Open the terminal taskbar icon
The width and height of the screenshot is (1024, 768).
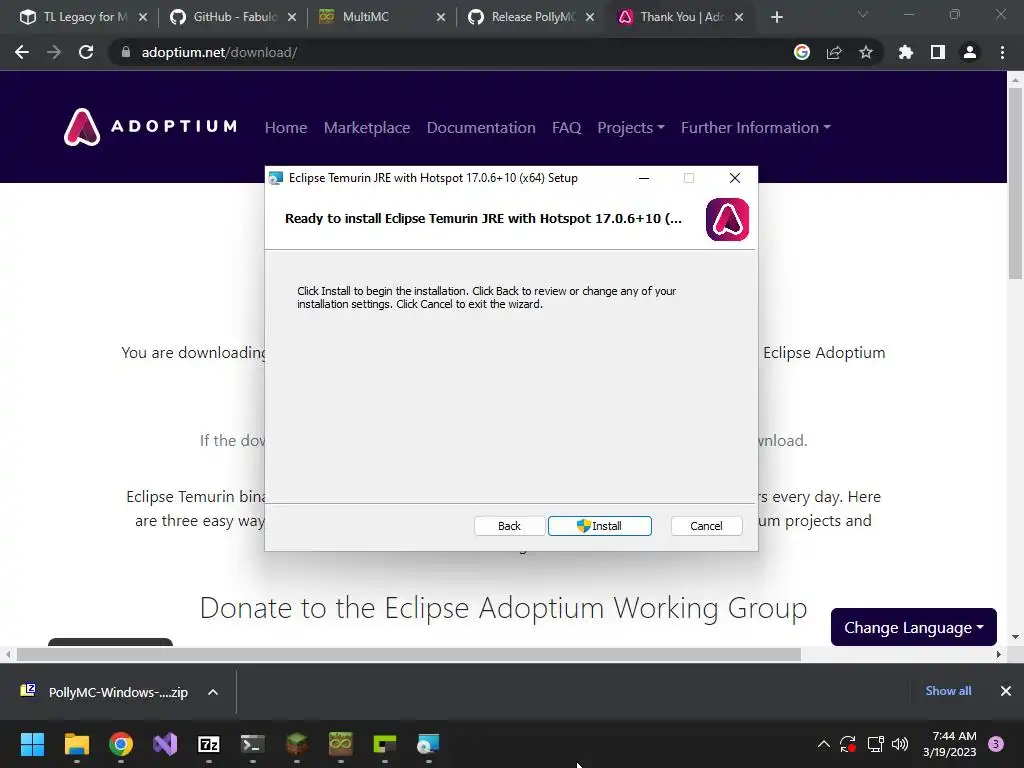(253, 744)
